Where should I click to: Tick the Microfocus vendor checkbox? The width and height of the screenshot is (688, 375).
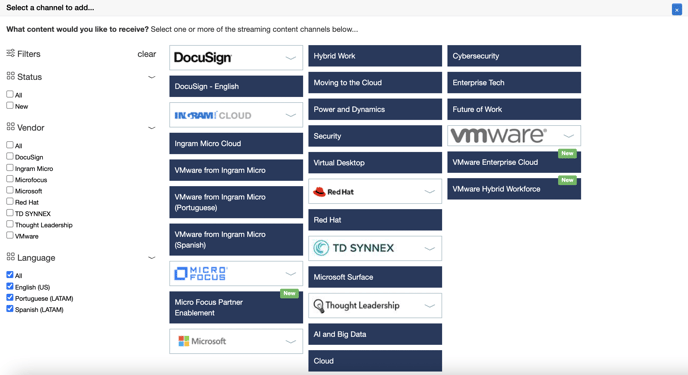point(10,179)
